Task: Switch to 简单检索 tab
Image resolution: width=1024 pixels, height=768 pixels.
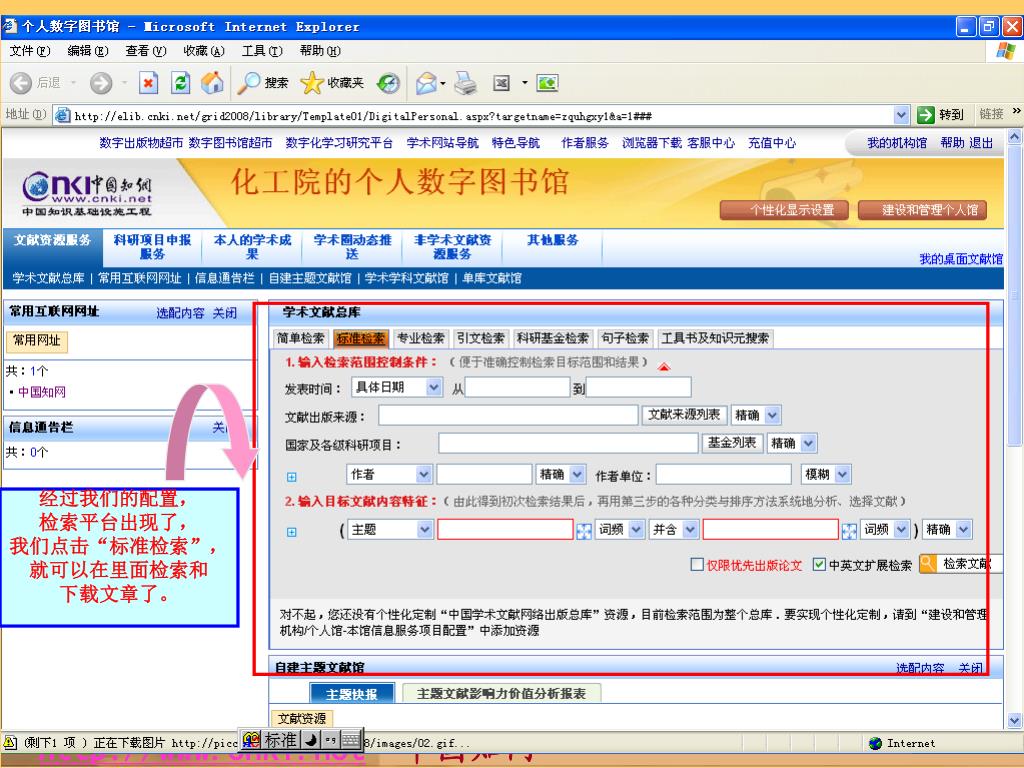Action: click(300, 338)
